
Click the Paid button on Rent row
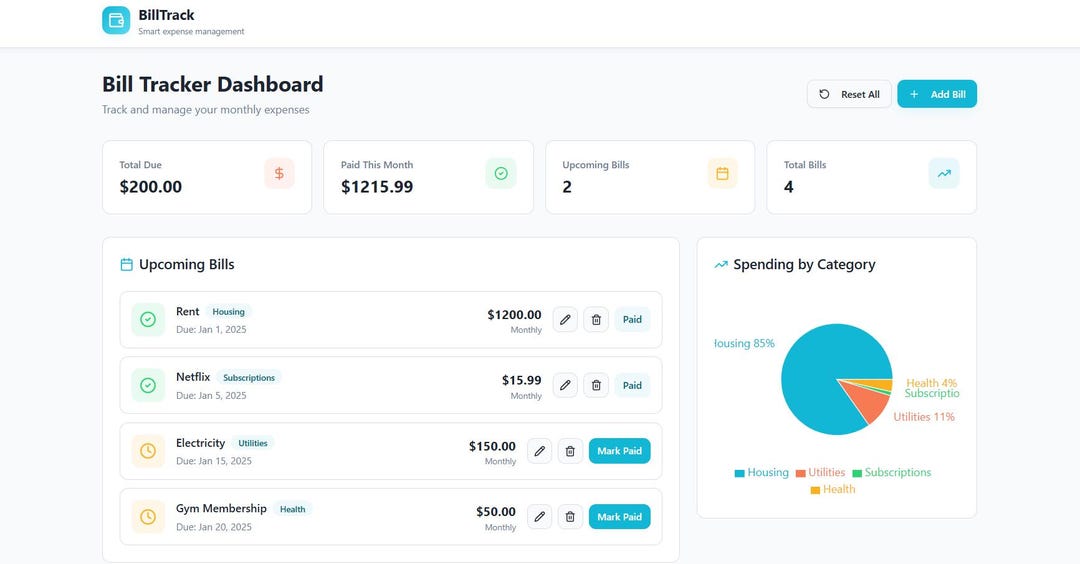(632, 320)
